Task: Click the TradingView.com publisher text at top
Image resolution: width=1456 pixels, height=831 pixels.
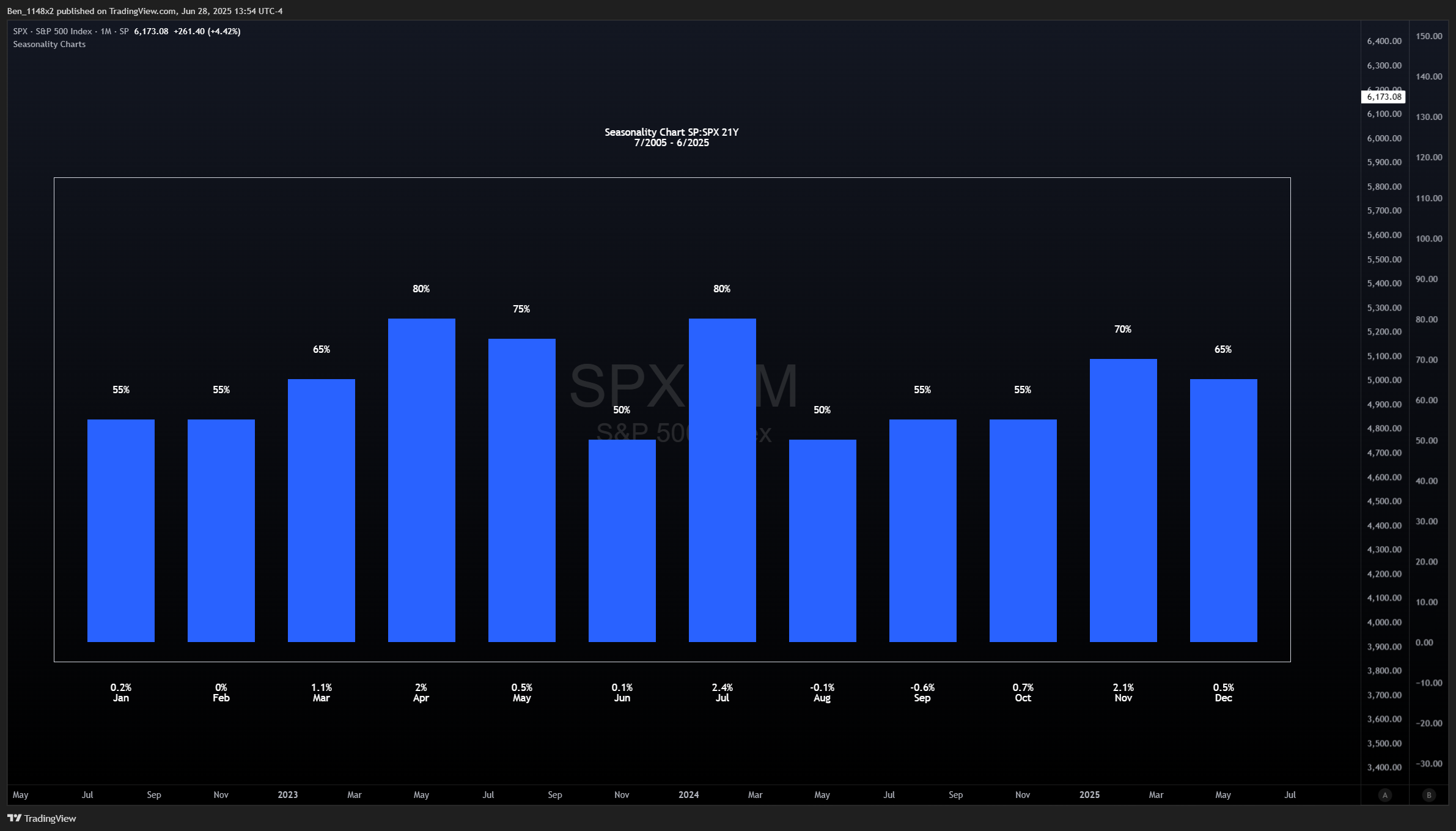Action: 142,11
